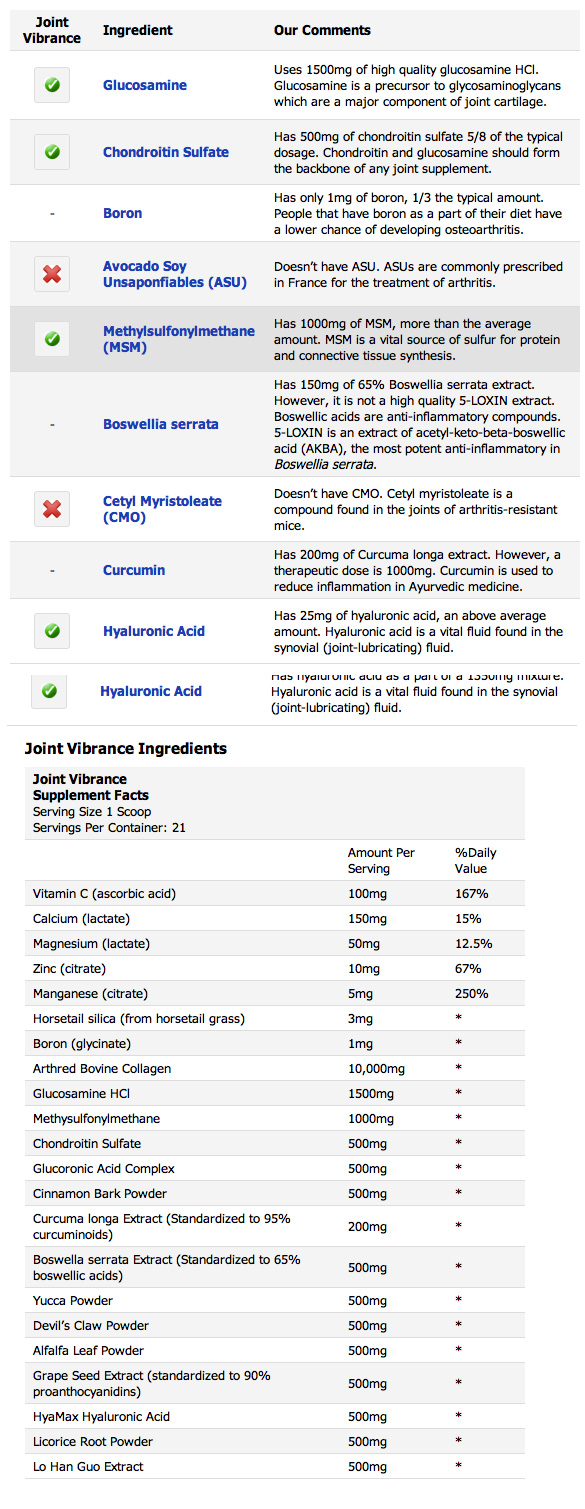Open the Glucosamine ingredient link
The width and height of the screenshot is (585, 1509).
coord(145,85)
